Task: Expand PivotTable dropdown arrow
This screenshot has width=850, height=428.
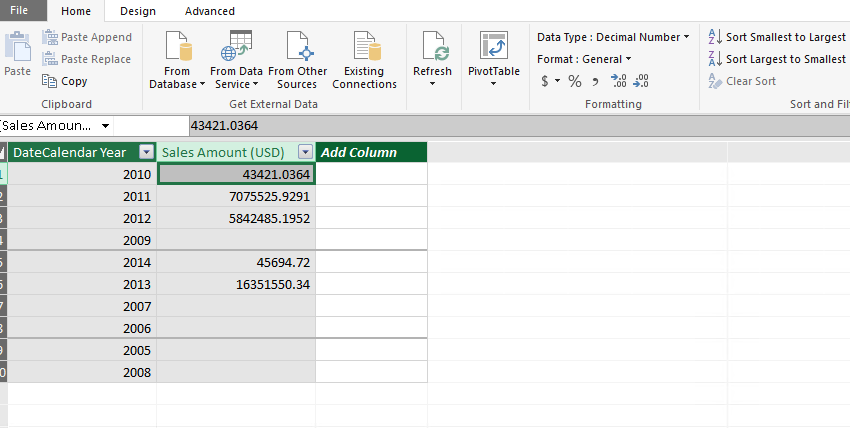Action: (x=493, y=84)
